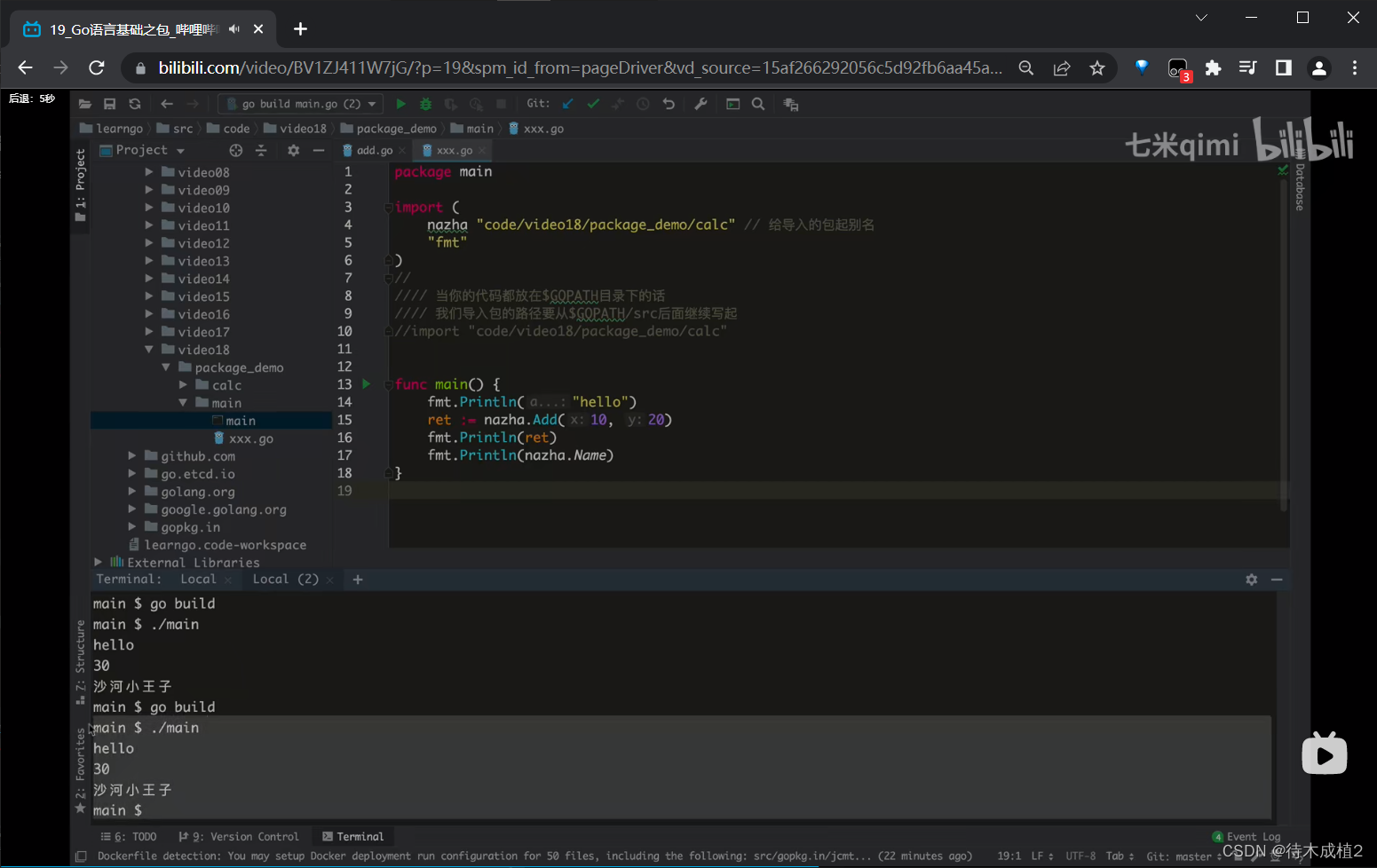Click the UTF-8 encoding status indicator
Screen dimensions: 1377x868
[x=1080, y=856]
